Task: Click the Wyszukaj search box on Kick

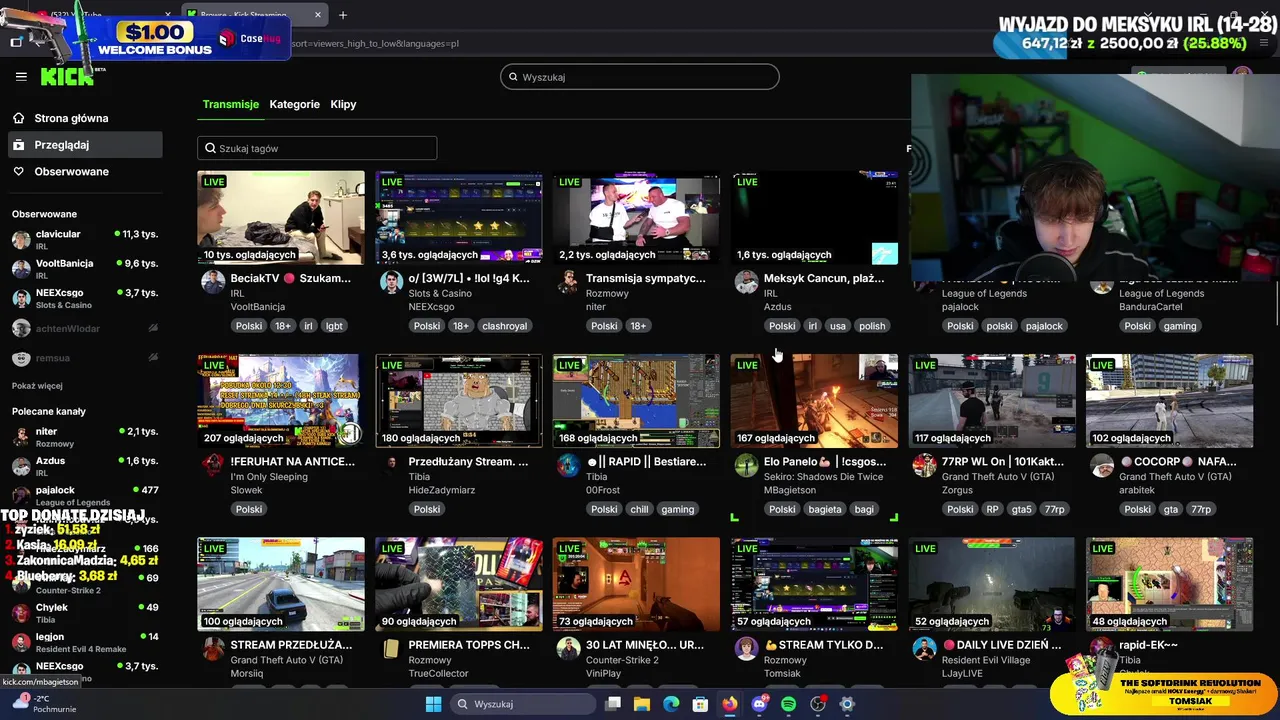Action: [x=640, y=77]
